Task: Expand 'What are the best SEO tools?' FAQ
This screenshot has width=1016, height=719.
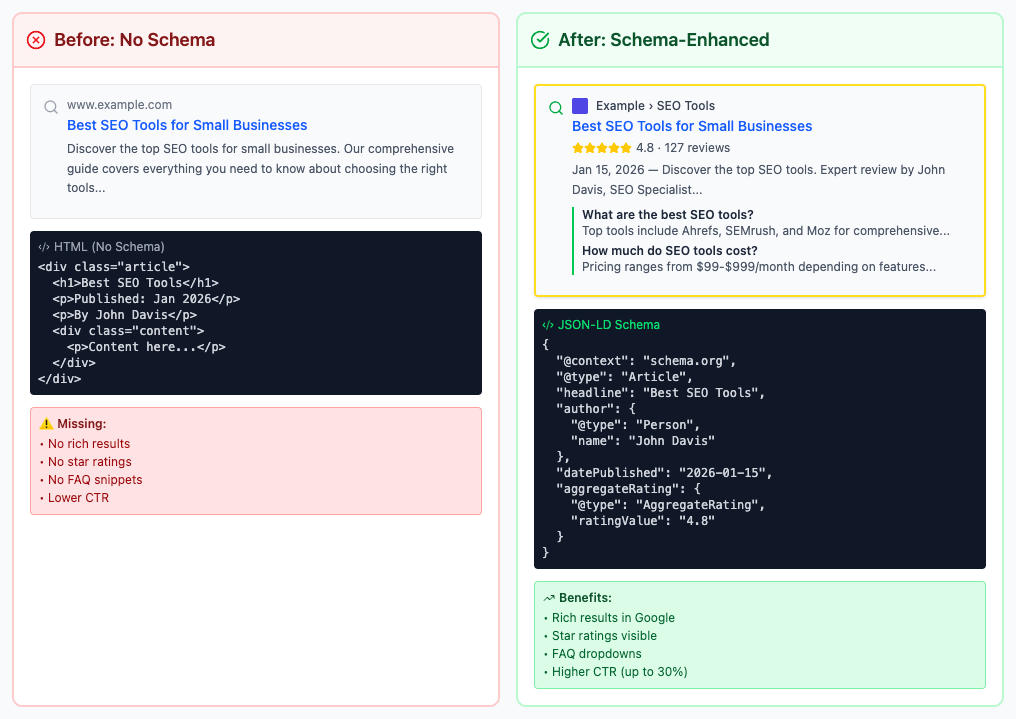Action: [x=667, y=214]
